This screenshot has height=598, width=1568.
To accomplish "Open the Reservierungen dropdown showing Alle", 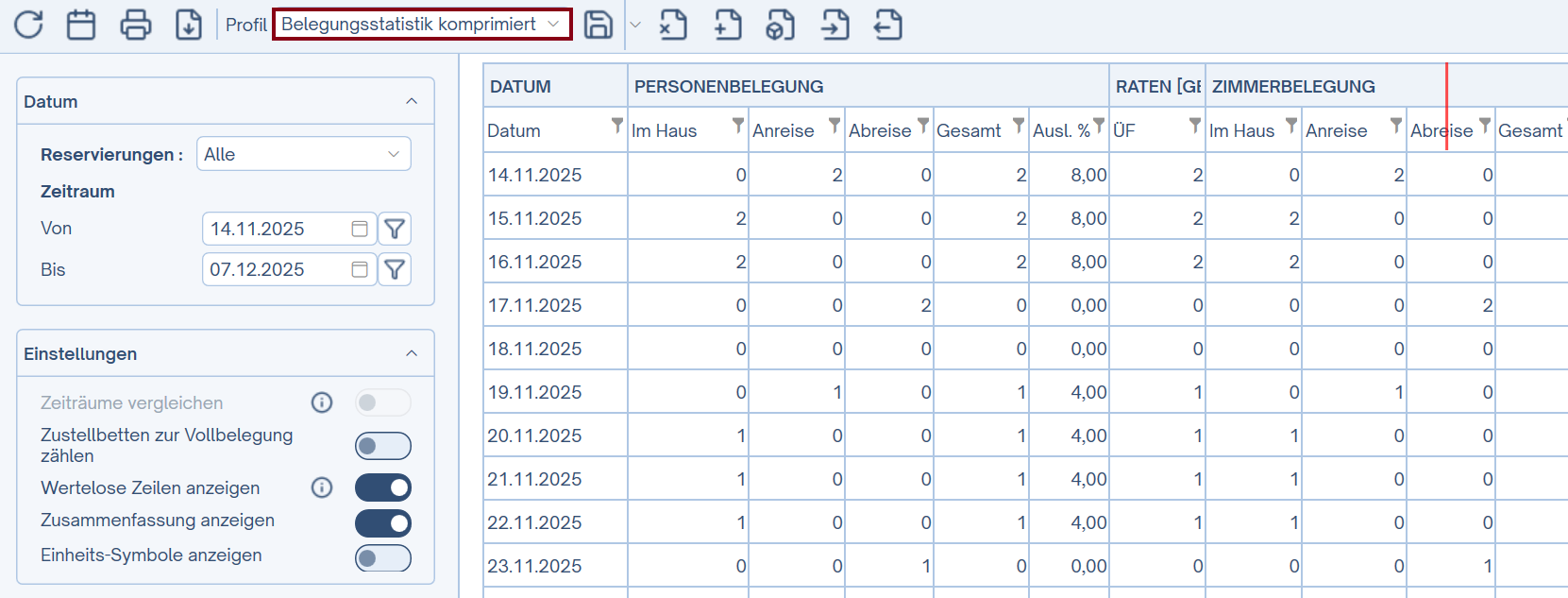I will [304, 154].
